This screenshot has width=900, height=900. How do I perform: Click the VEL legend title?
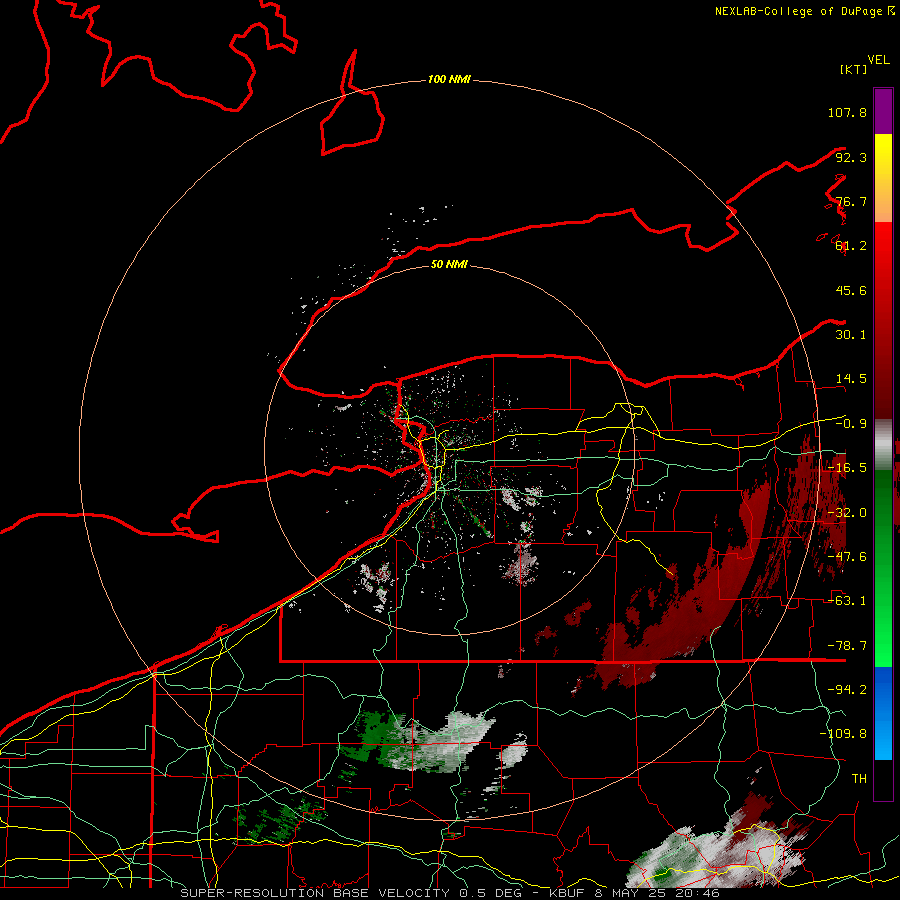pyautogui.click(x=878, y=60)
